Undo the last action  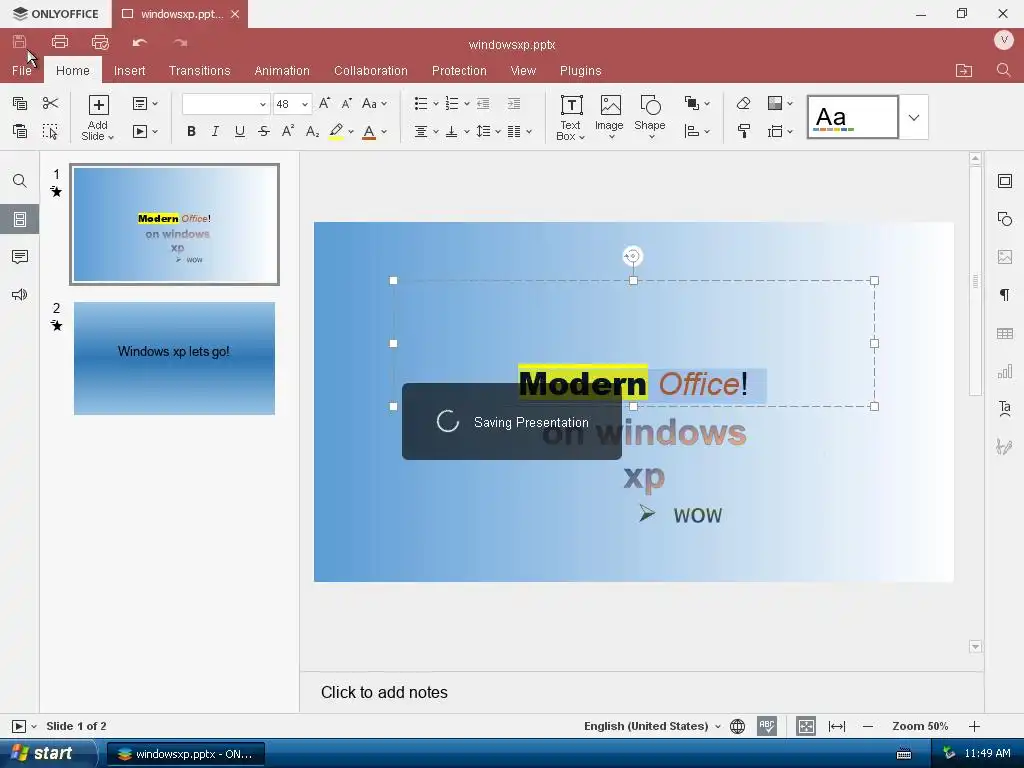(x=140, y=42)
